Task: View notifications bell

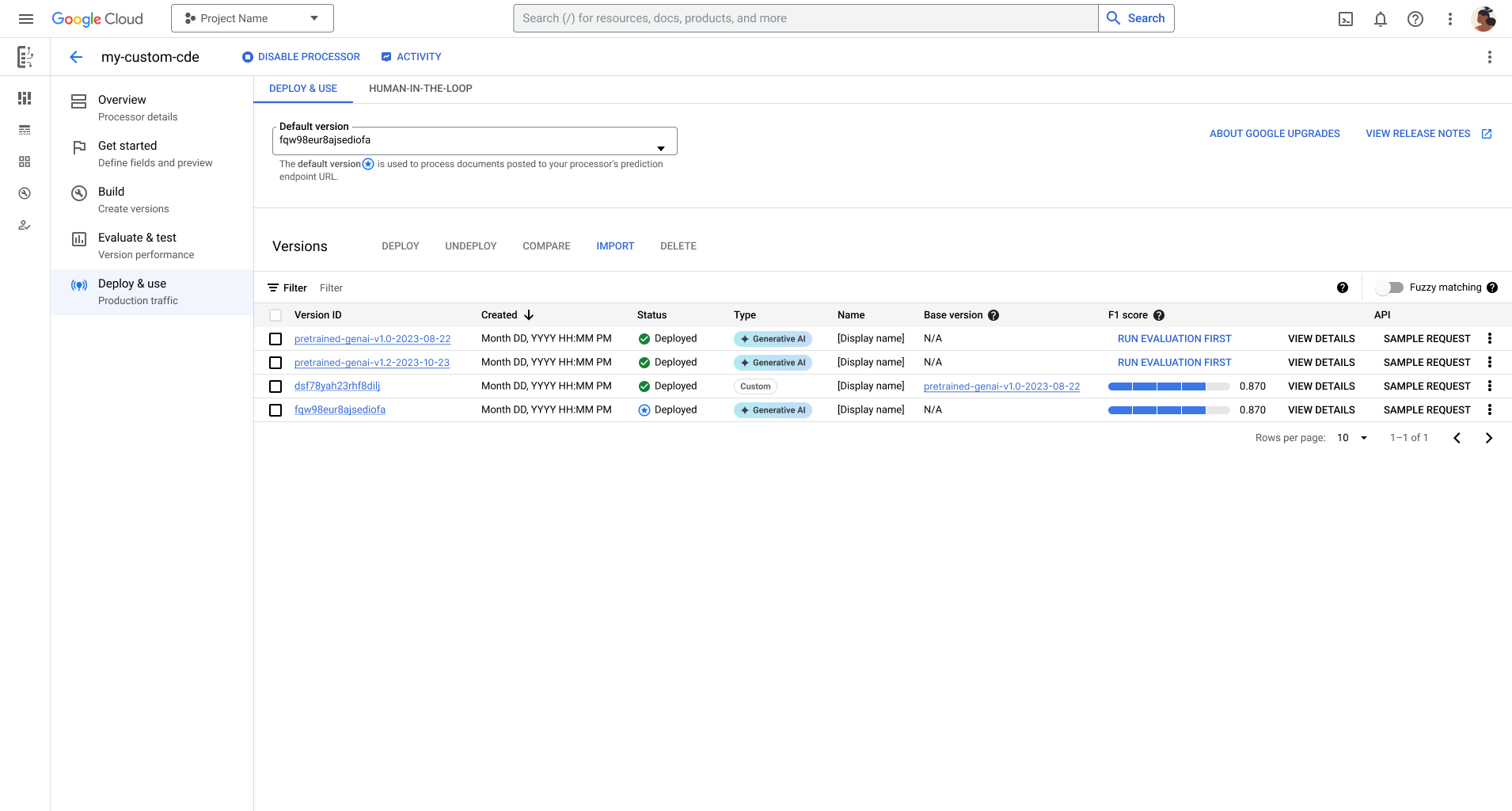Action: coord(1380,18)
